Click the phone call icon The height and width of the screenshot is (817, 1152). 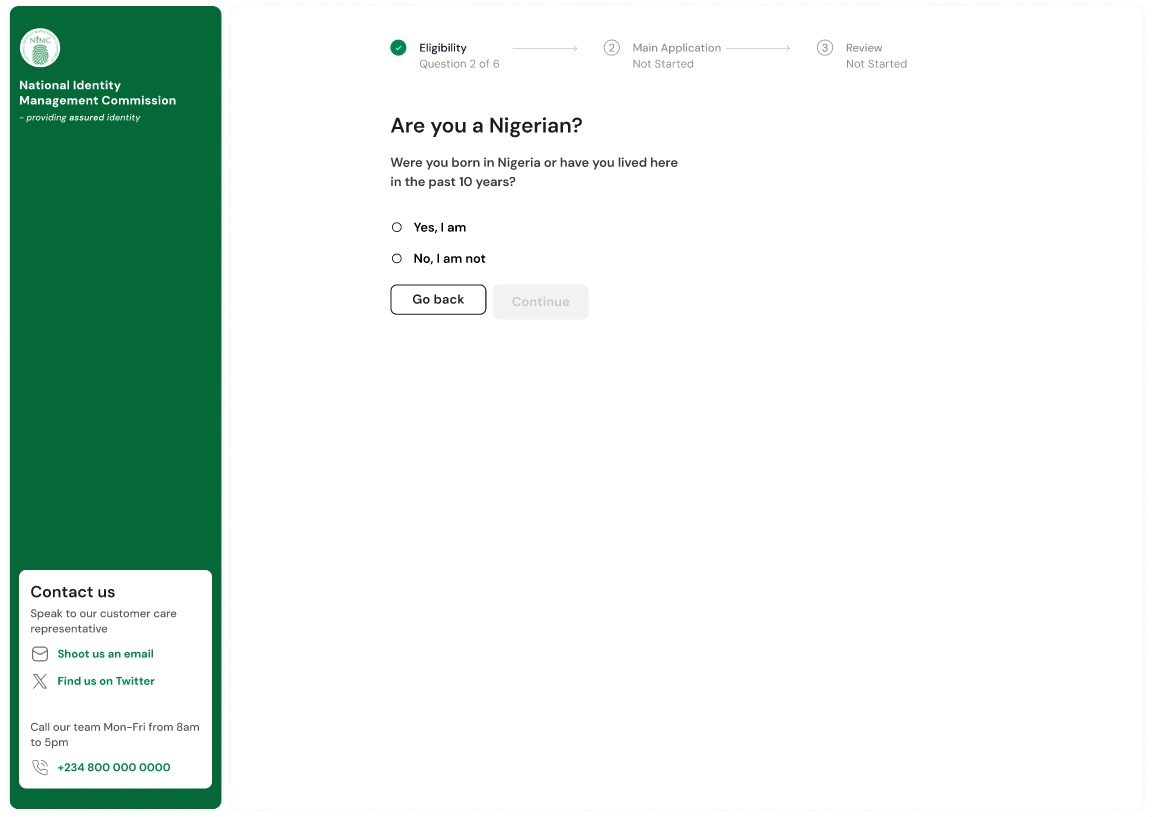(40, 767)
